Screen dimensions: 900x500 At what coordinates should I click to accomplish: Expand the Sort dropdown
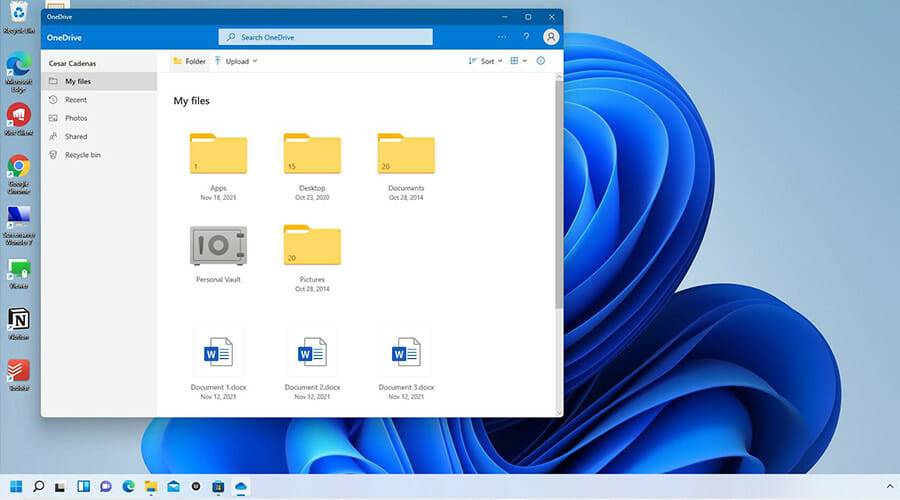pyautogui.click(x=485, y=61)
